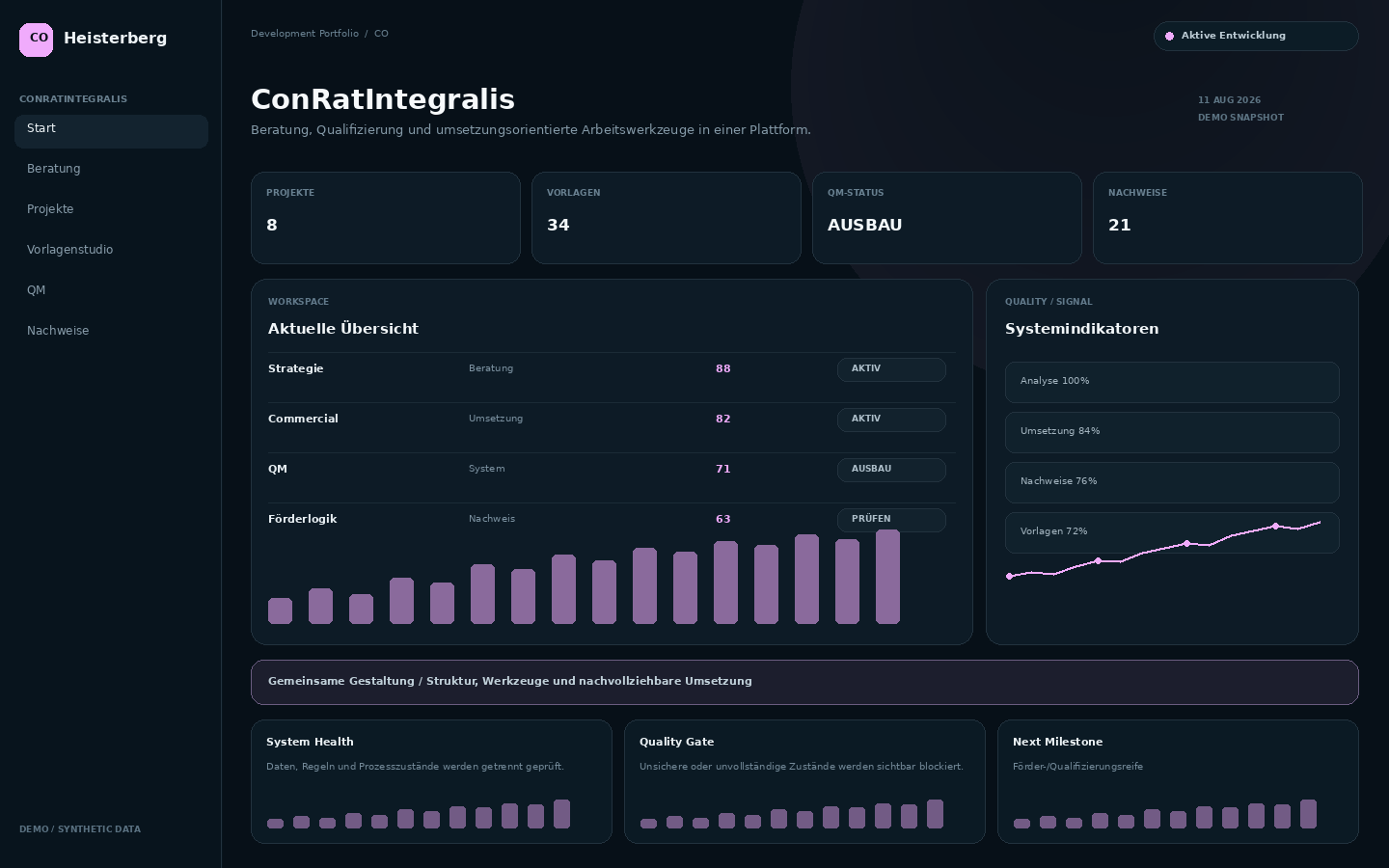The image size is (1389, 868).
Task: Click the score 82 in Commercial row
Action: coord(723,419)
